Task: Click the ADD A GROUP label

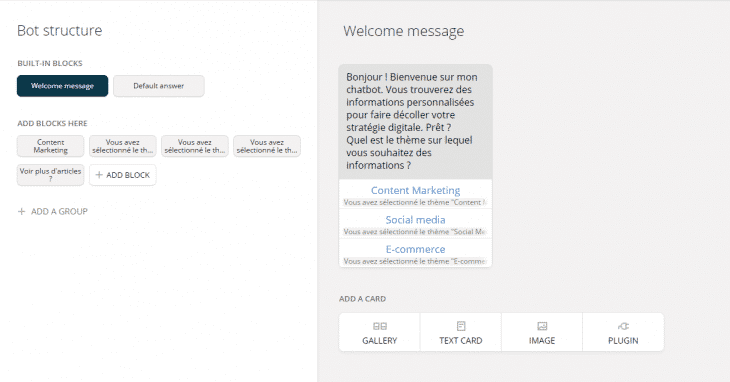Action: (x=59, y=211)
